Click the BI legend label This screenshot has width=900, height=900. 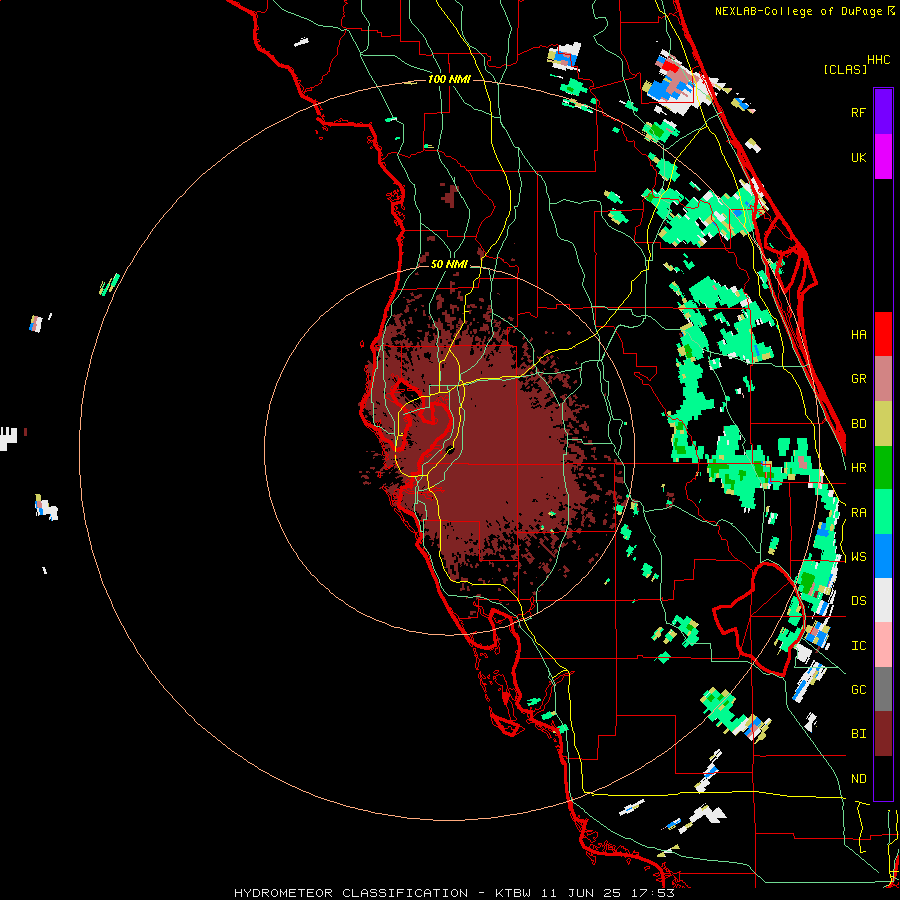[858, 734]
